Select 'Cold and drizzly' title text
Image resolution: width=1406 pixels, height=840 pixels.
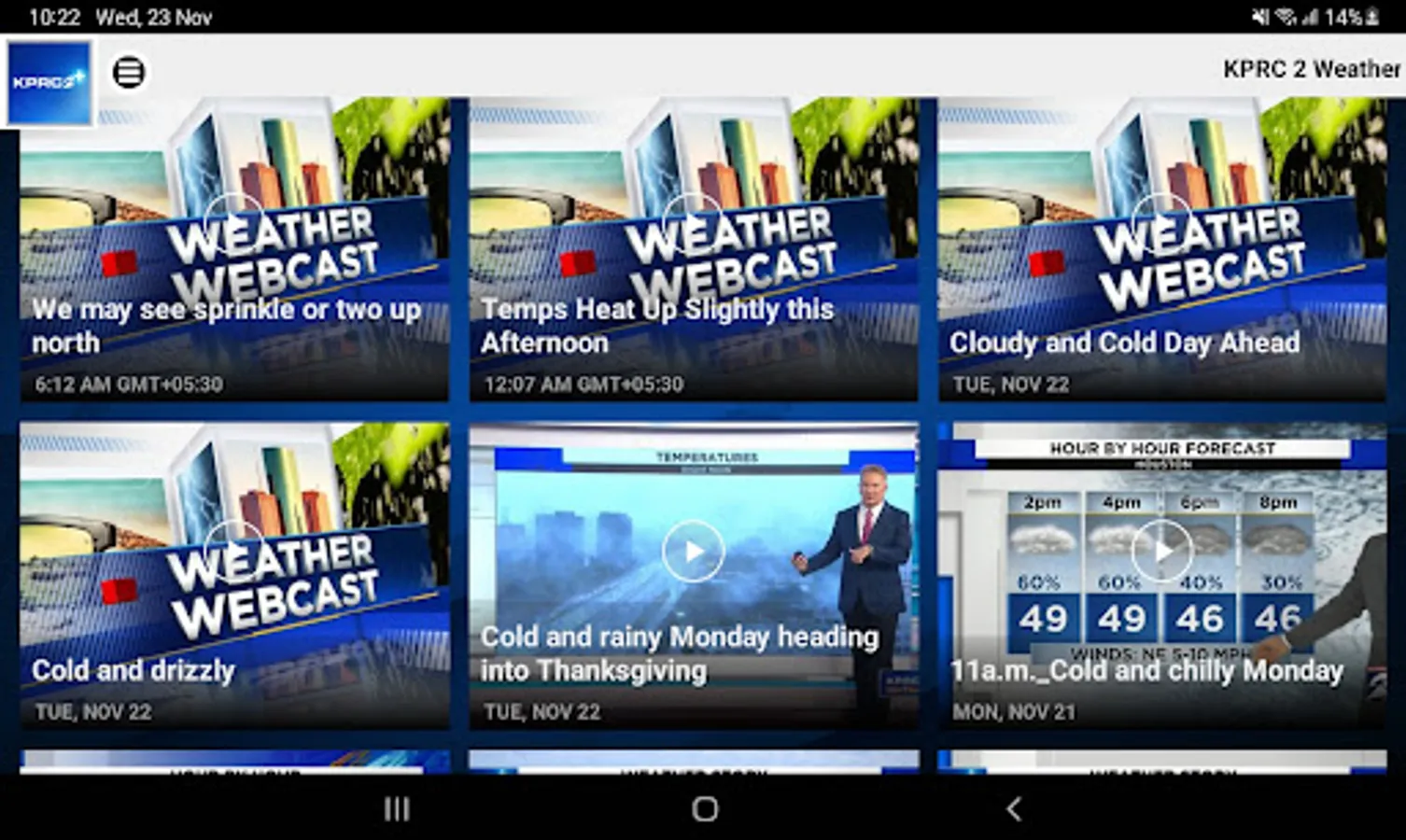click(134, 670)
